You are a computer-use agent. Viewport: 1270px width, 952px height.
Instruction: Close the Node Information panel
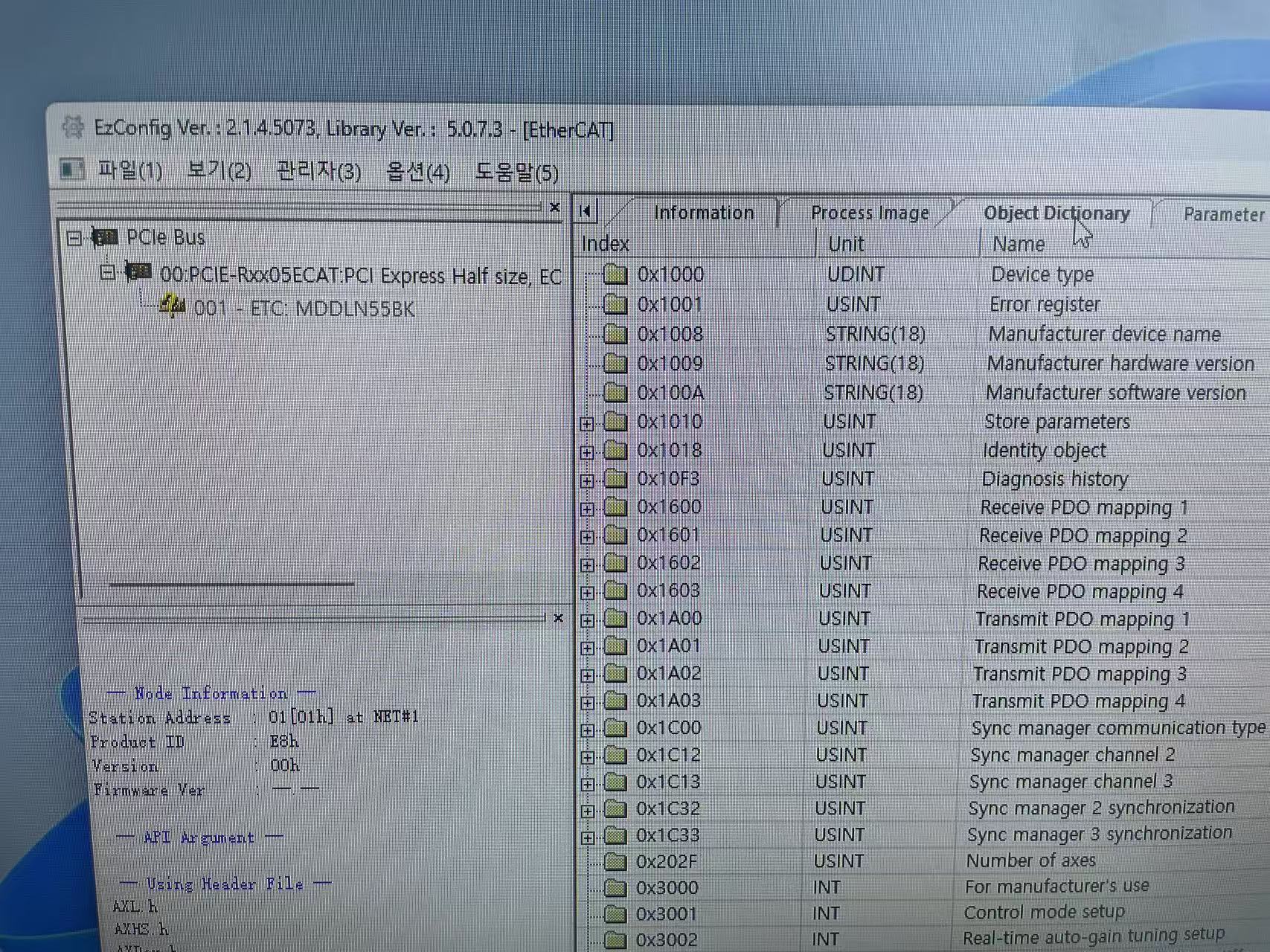tap(558, 617)
